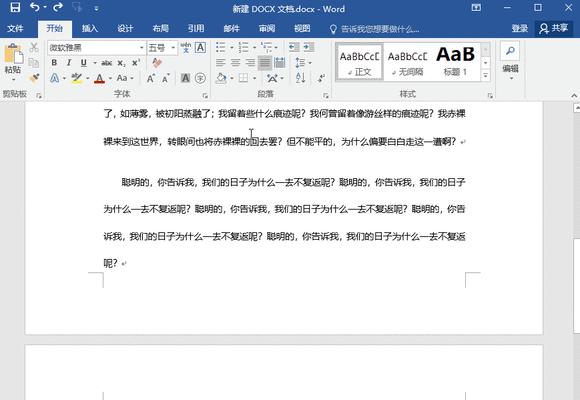This screenshot has height=400, width=580.
Task: Justify the paragraph text
Action: (265, 63)
